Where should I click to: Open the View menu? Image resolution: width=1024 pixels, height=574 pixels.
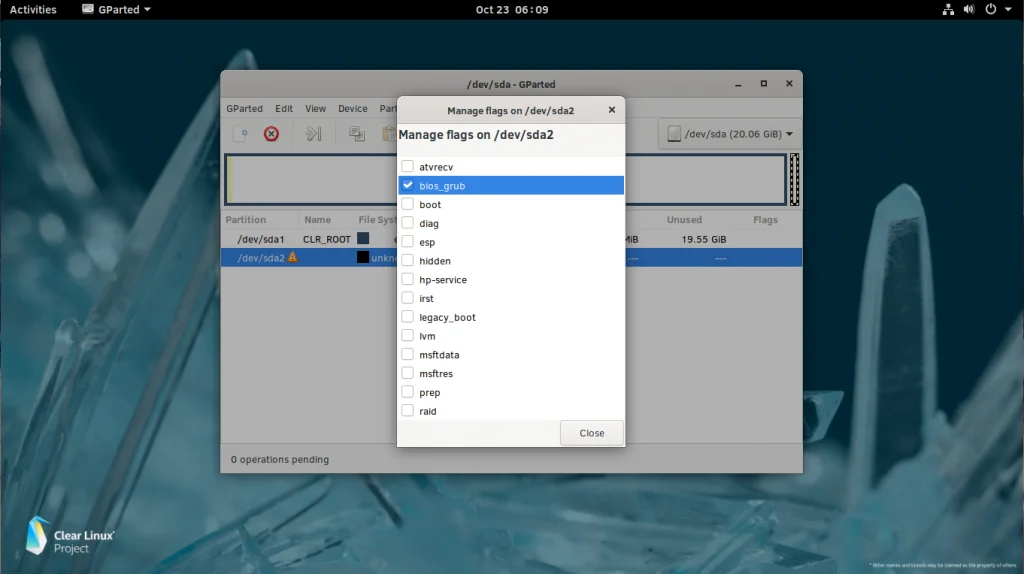315,108
